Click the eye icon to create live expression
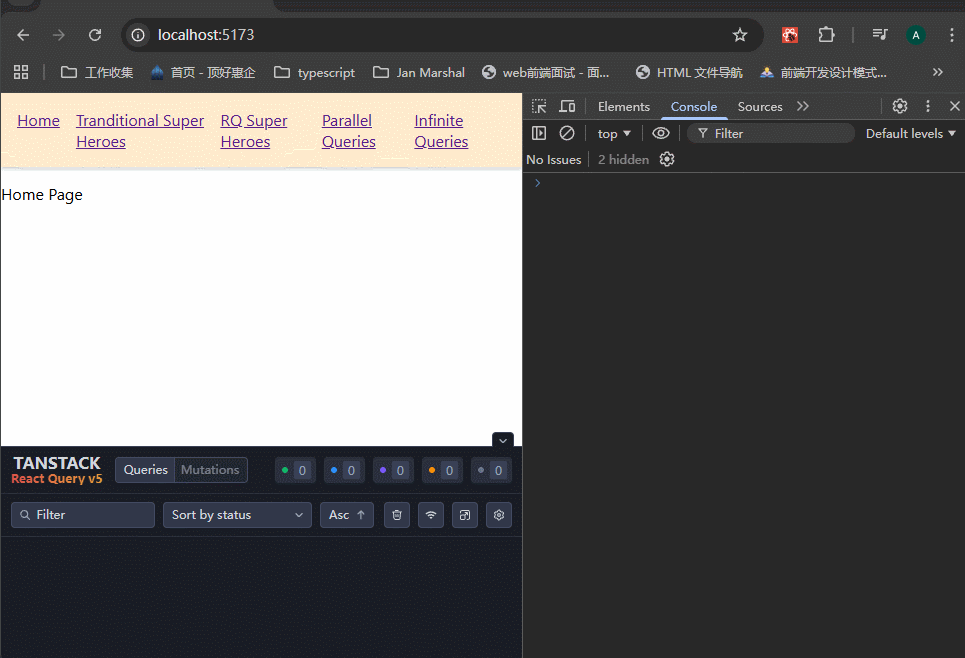 [661, 133]
